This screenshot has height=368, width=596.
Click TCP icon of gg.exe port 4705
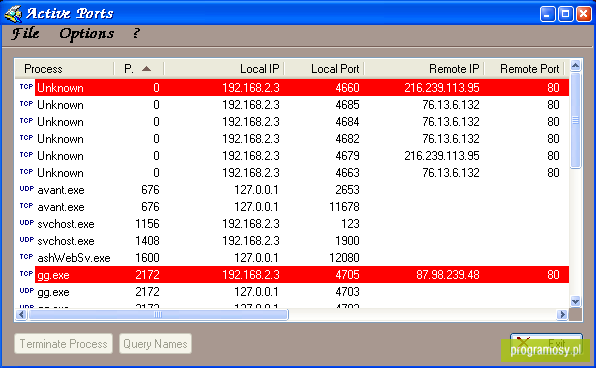pos(26,274)
